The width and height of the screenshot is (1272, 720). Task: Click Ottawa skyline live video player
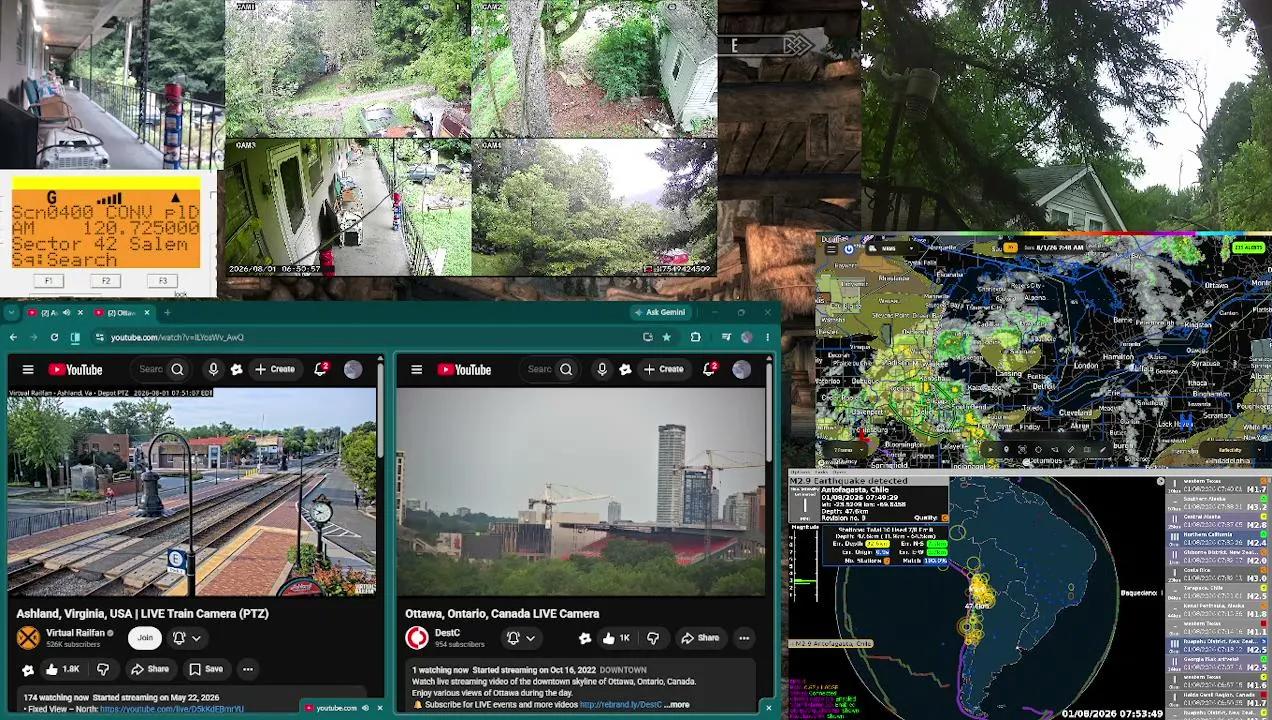click(580, 491)
